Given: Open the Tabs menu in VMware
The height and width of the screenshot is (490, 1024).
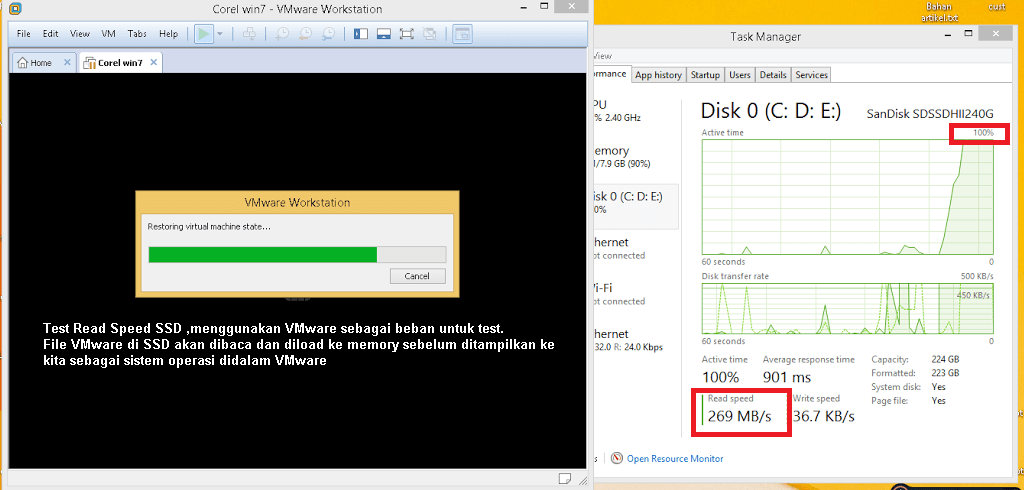Looking at the screenshot, I should click(137, 33).
